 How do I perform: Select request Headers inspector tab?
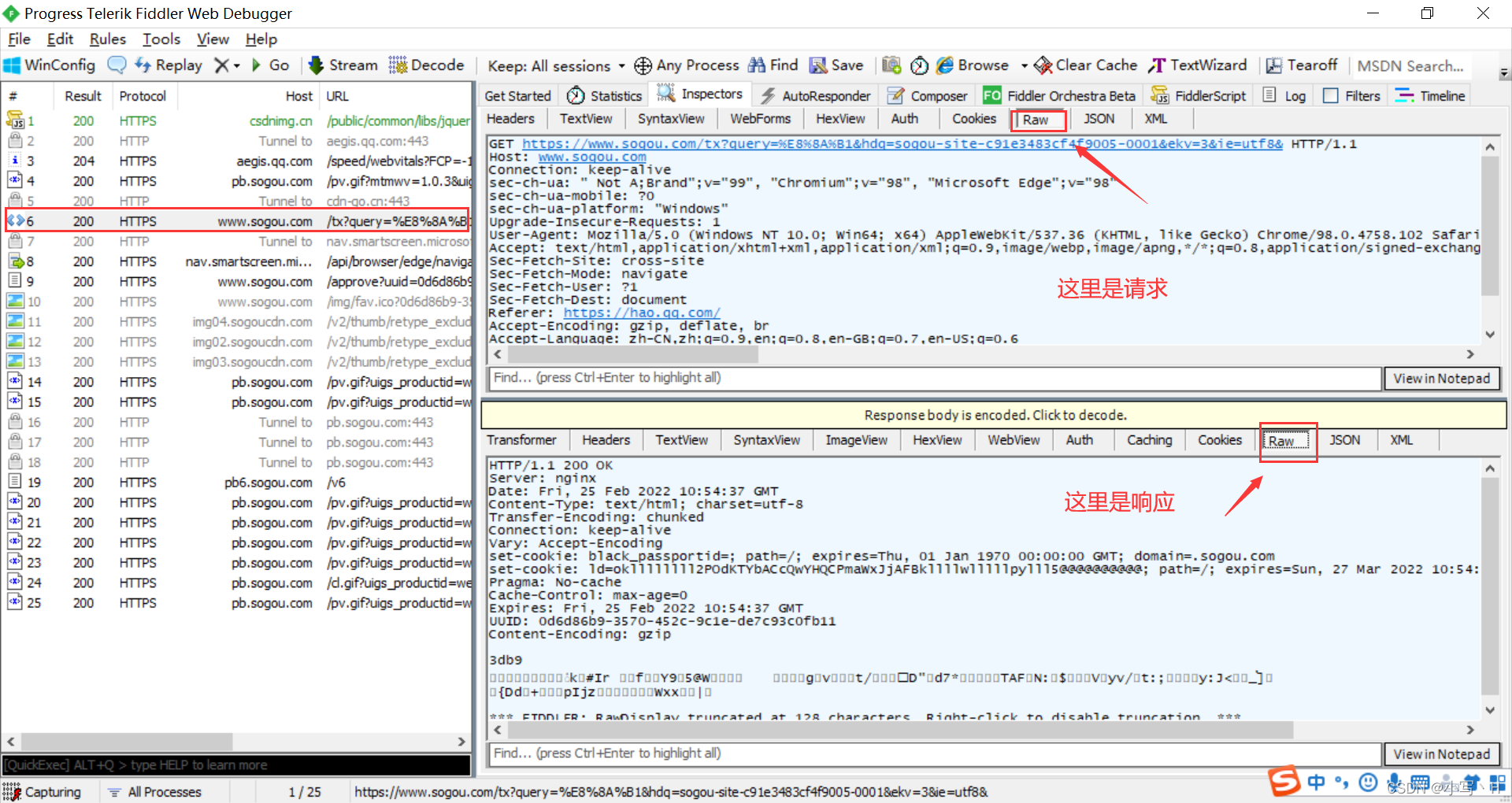pyautogui.click(x=510, y=119)
